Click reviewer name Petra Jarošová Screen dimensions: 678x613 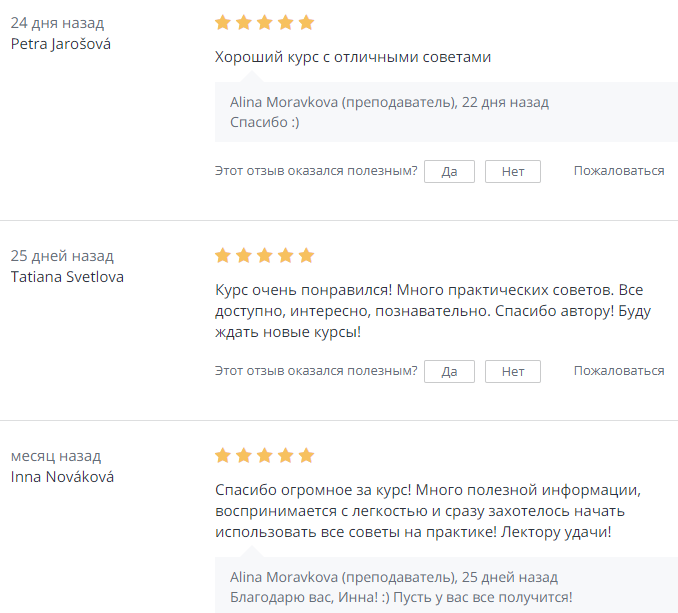60,44
